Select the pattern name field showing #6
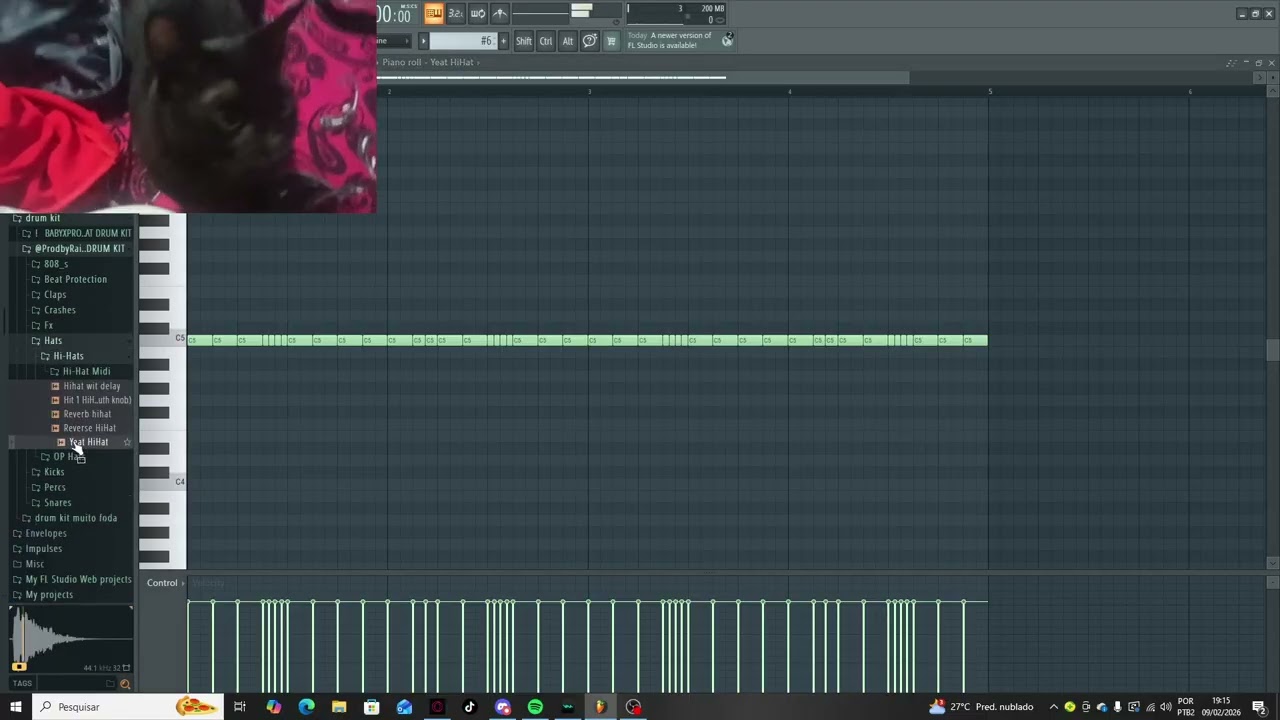This screenshot has width=1280, height=720. click(x=462, y=41)
